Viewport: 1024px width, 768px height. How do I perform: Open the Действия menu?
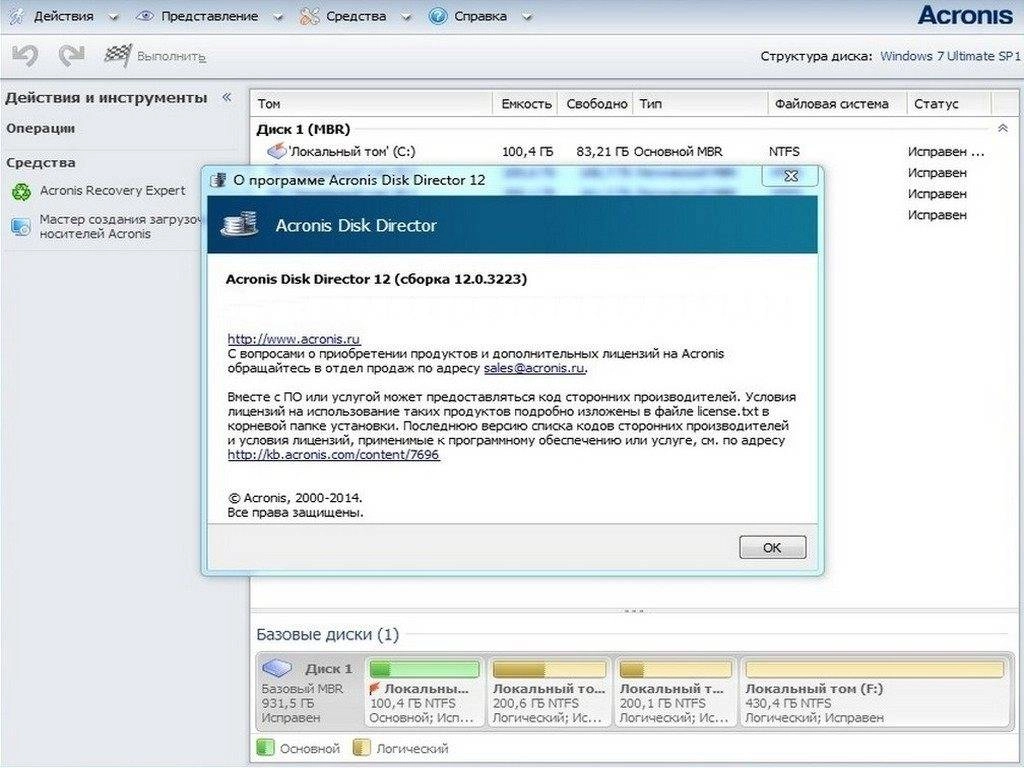(63, 16)
